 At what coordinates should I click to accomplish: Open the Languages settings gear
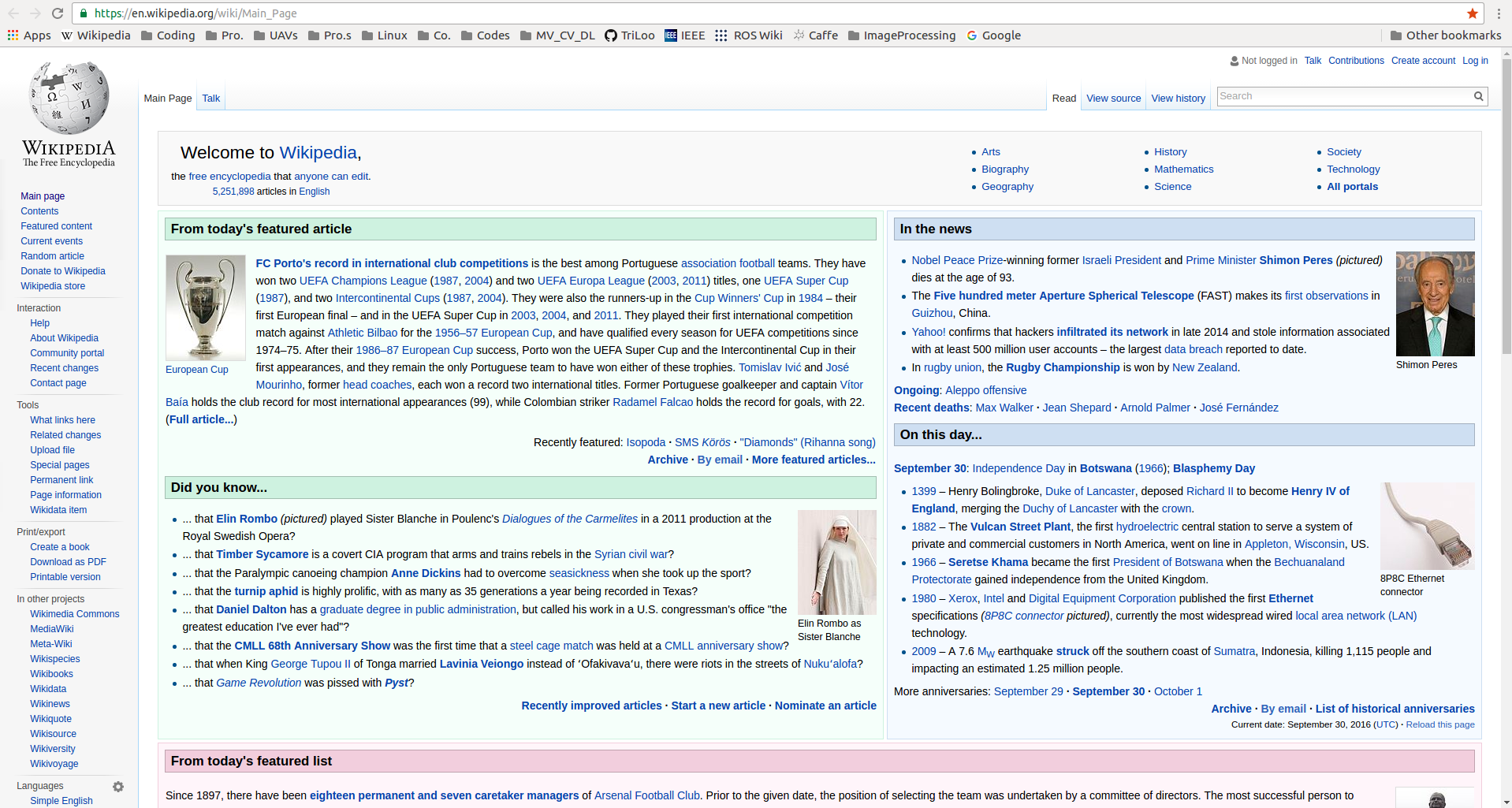click(118, 787)
